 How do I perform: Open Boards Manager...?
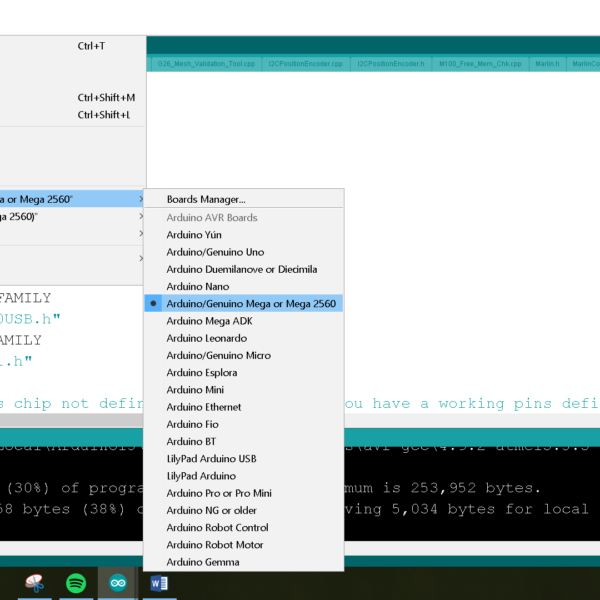click(243, 199)
